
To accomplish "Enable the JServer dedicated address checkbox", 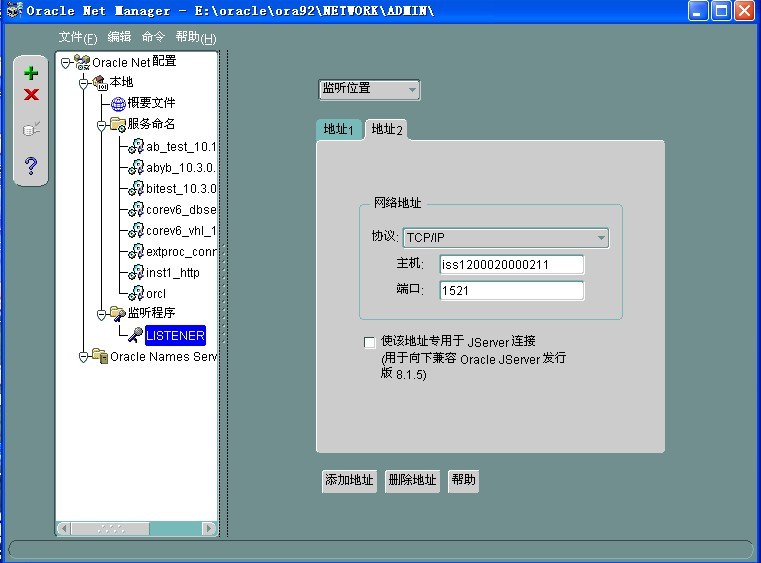I will click(369, 343).
